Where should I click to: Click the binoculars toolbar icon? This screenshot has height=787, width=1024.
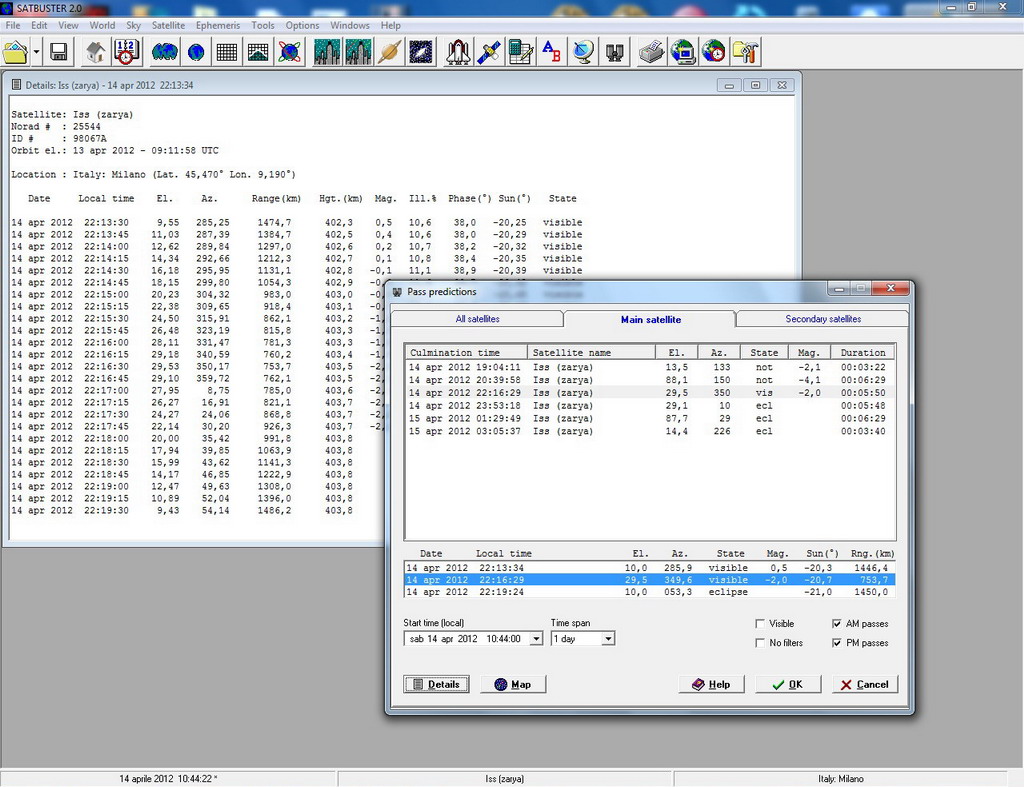[615, 52]
